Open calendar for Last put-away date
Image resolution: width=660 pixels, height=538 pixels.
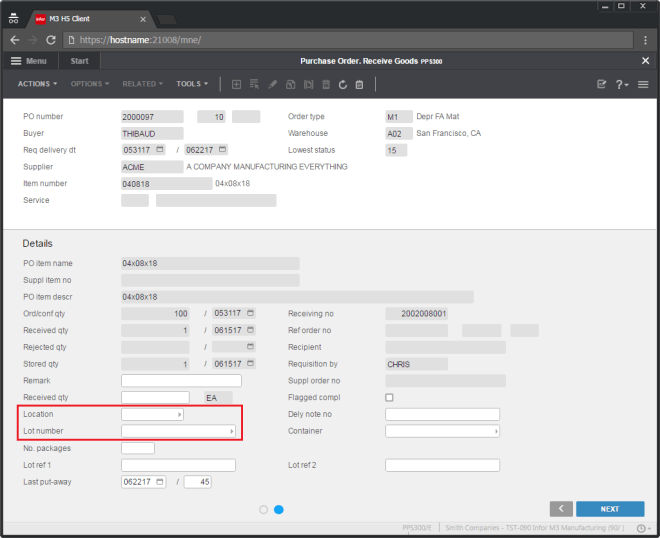point(161,482)
